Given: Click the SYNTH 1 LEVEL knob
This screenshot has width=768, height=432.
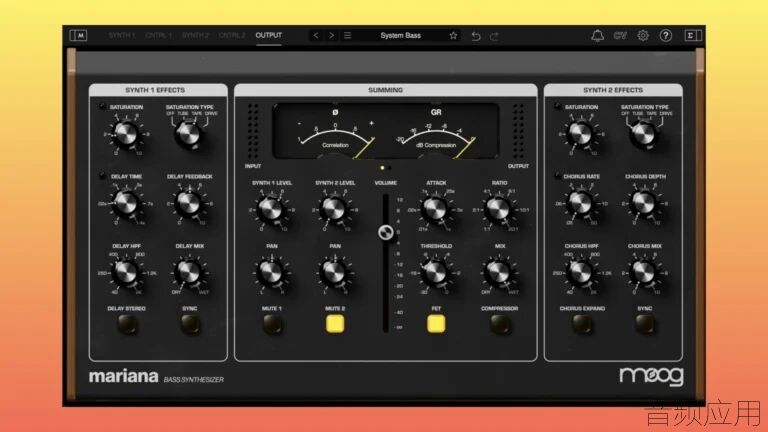Looking at the screenshot, I should pyautogui.click(x=271, y=210).
